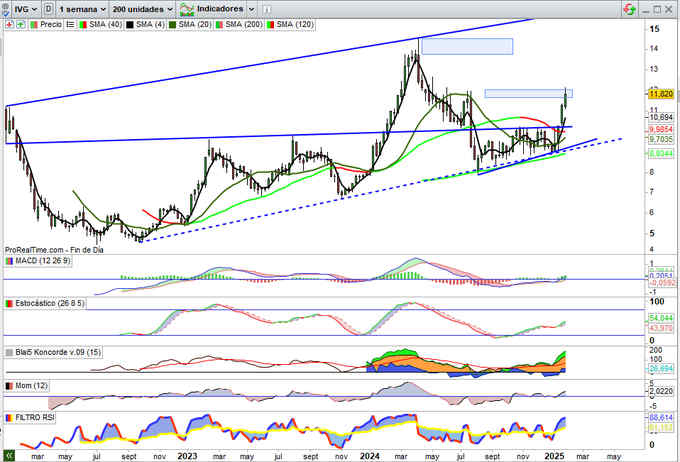Viewport: 680px width, 462px height.
Task: Click the Mom (12) indicator icon
Action: 8,383
